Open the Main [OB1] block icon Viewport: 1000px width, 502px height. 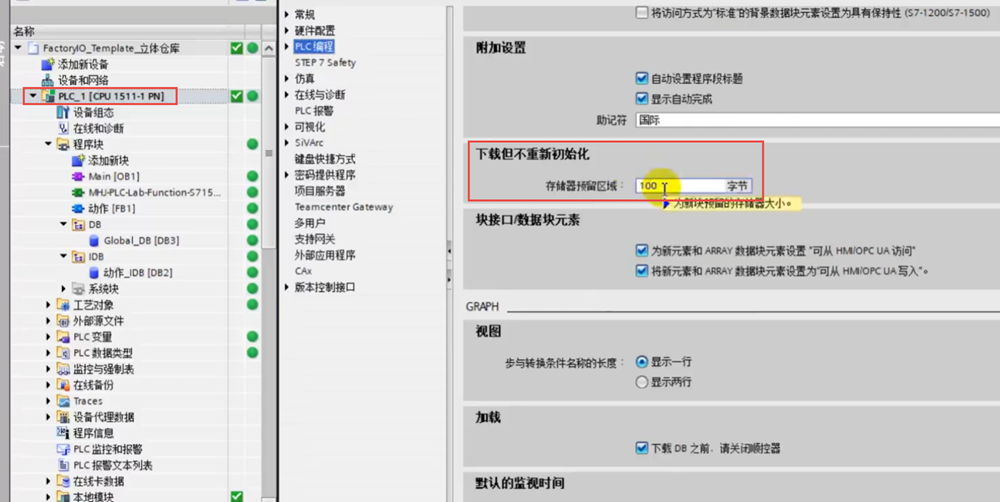78,176
